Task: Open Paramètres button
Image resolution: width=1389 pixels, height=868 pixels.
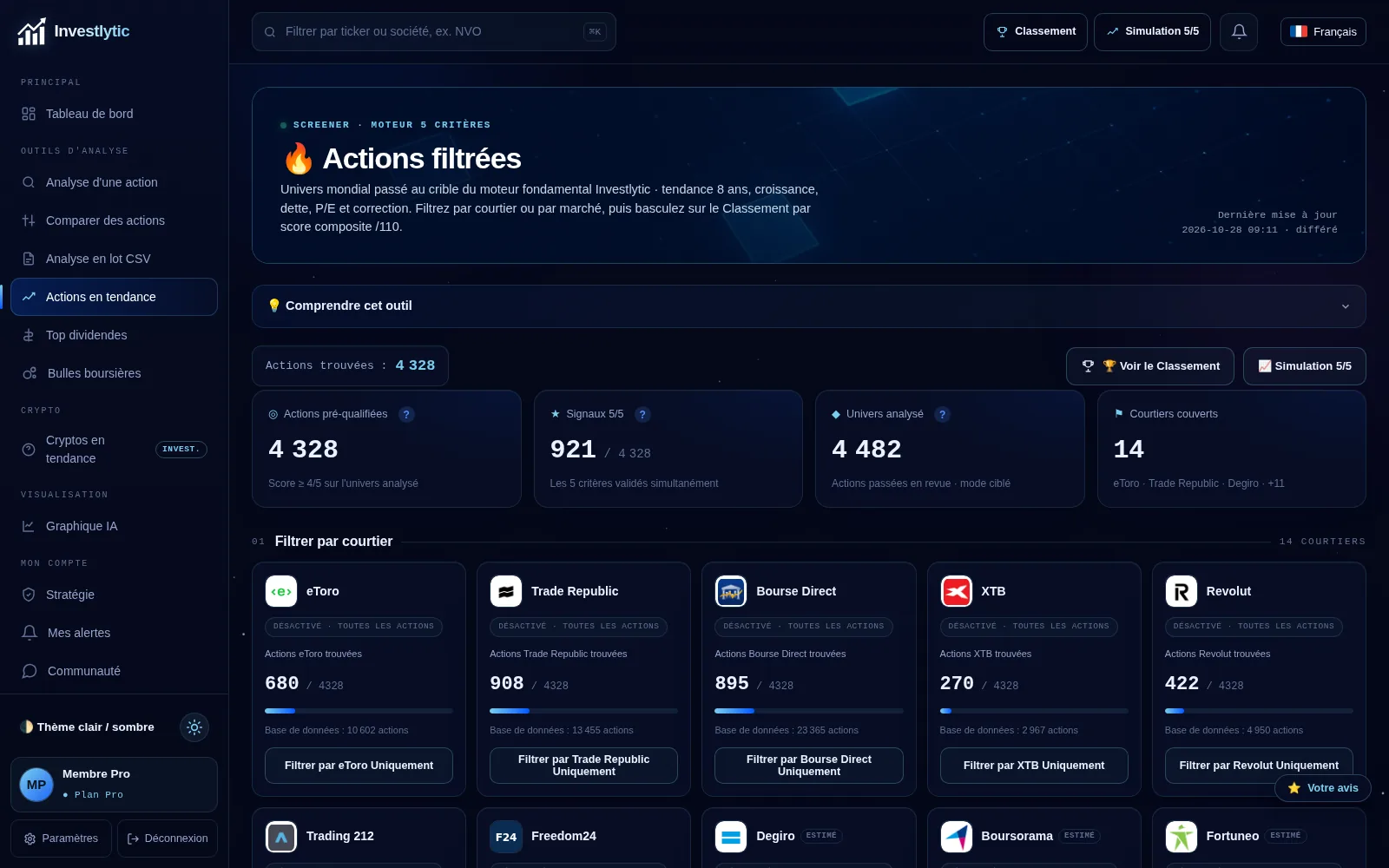Action: pyautogui.click(x=62, y=838)
